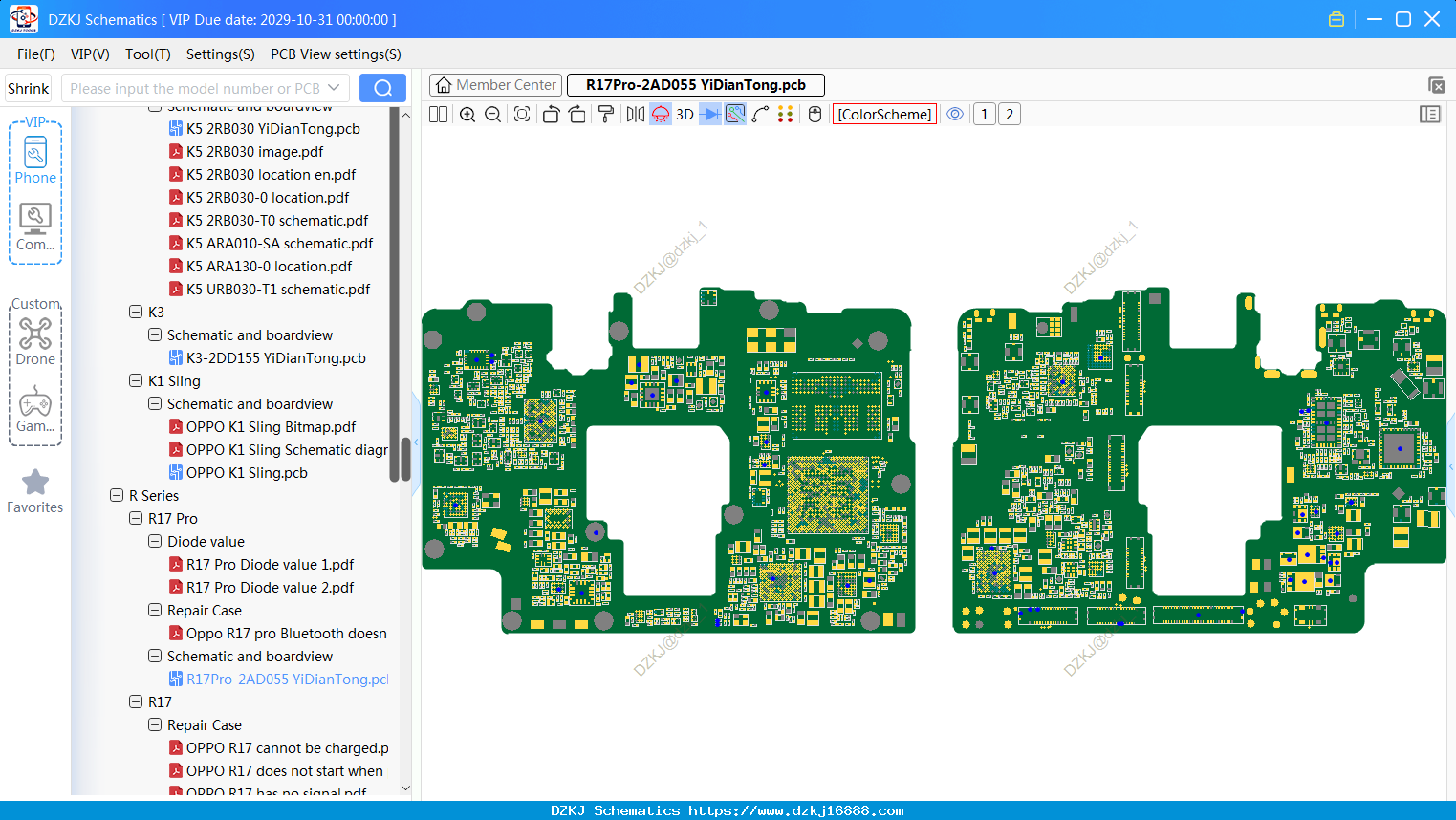Show board layer 2
This screenshot has width=1456, height=820.
(1010, 115)
